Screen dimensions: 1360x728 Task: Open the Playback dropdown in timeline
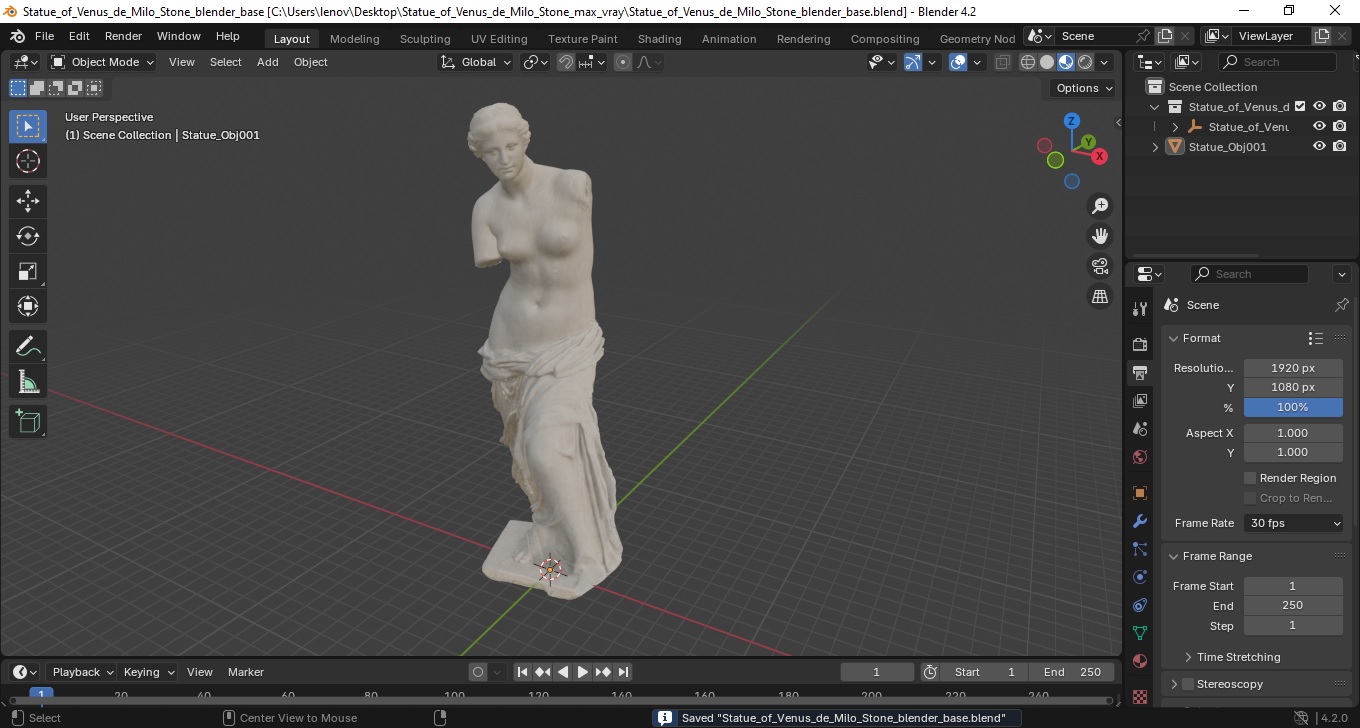coord(81,672)
